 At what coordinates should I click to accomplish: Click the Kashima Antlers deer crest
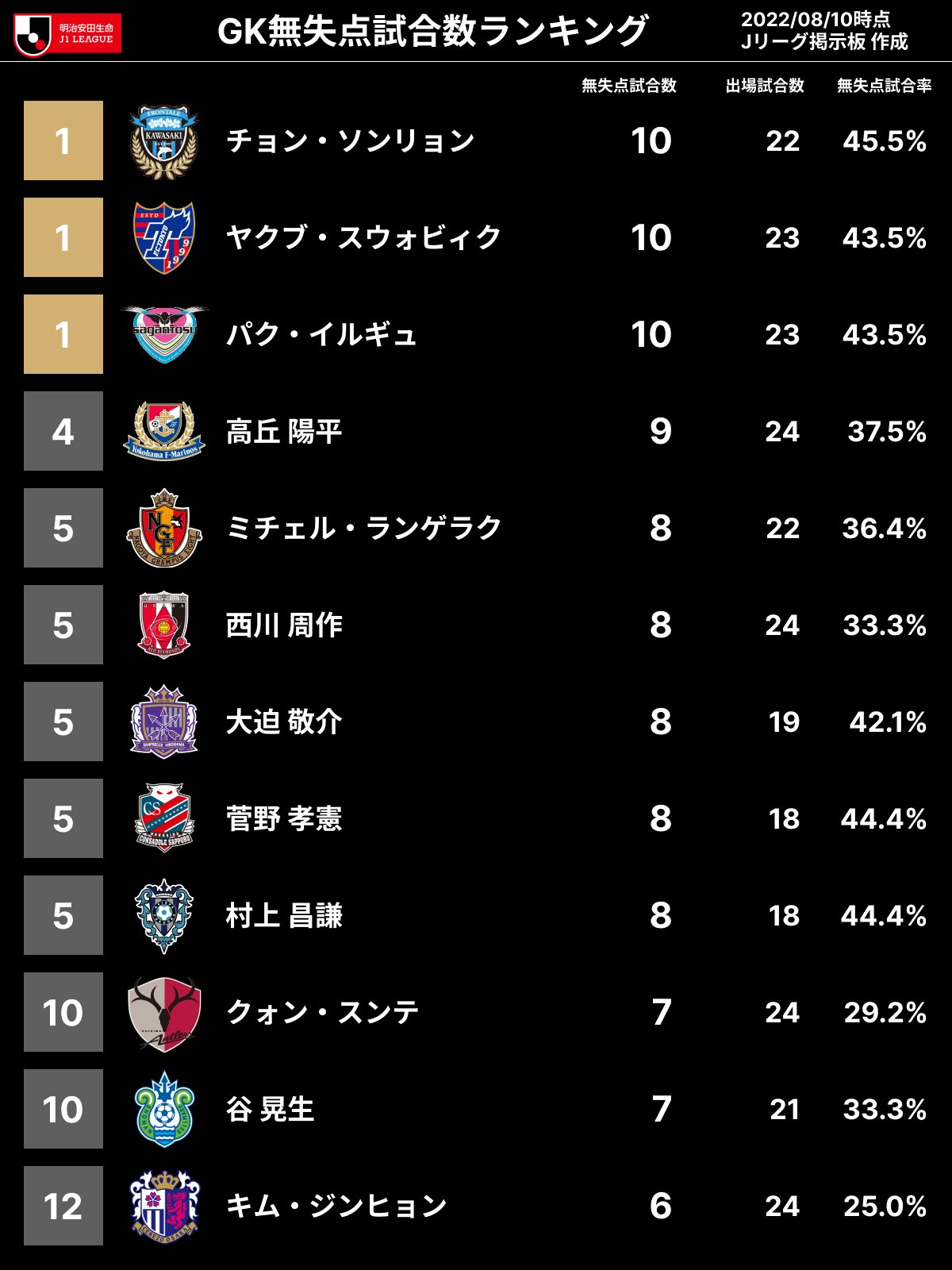click(x=164, y=1013)
